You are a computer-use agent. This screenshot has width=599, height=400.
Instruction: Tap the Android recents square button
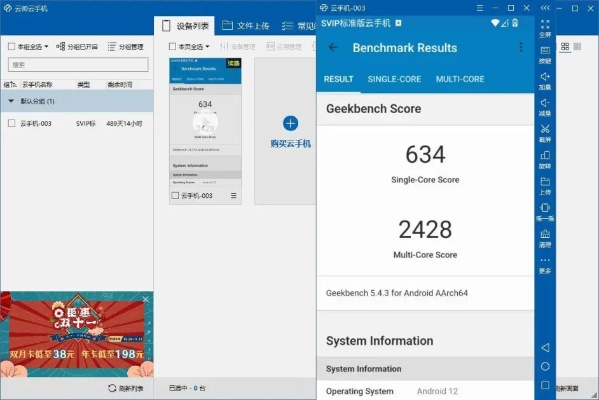(x=545, y=385)
